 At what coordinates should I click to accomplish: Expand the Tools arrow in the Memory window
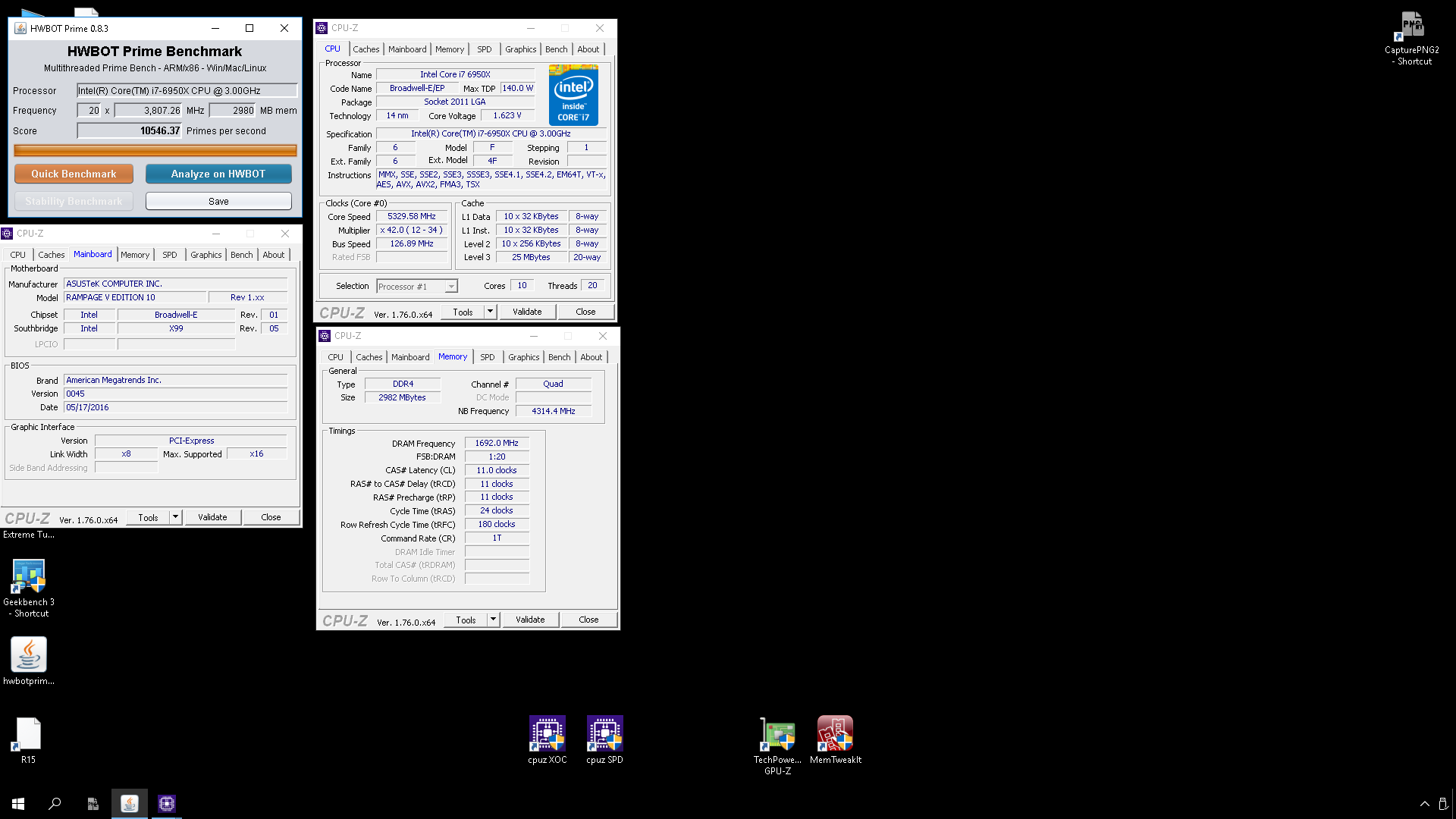pyautogui.click(x=493, y=620)
